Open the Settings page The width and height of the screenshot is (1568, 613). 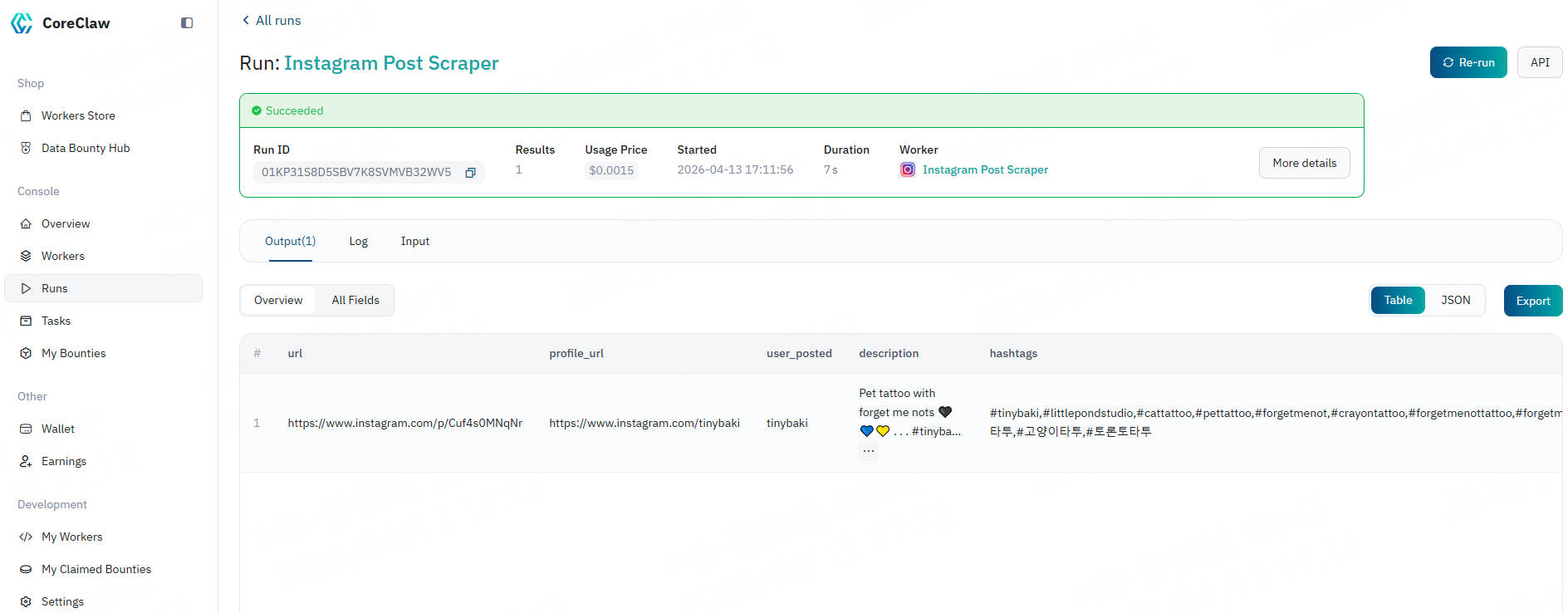tap(62, 601)
